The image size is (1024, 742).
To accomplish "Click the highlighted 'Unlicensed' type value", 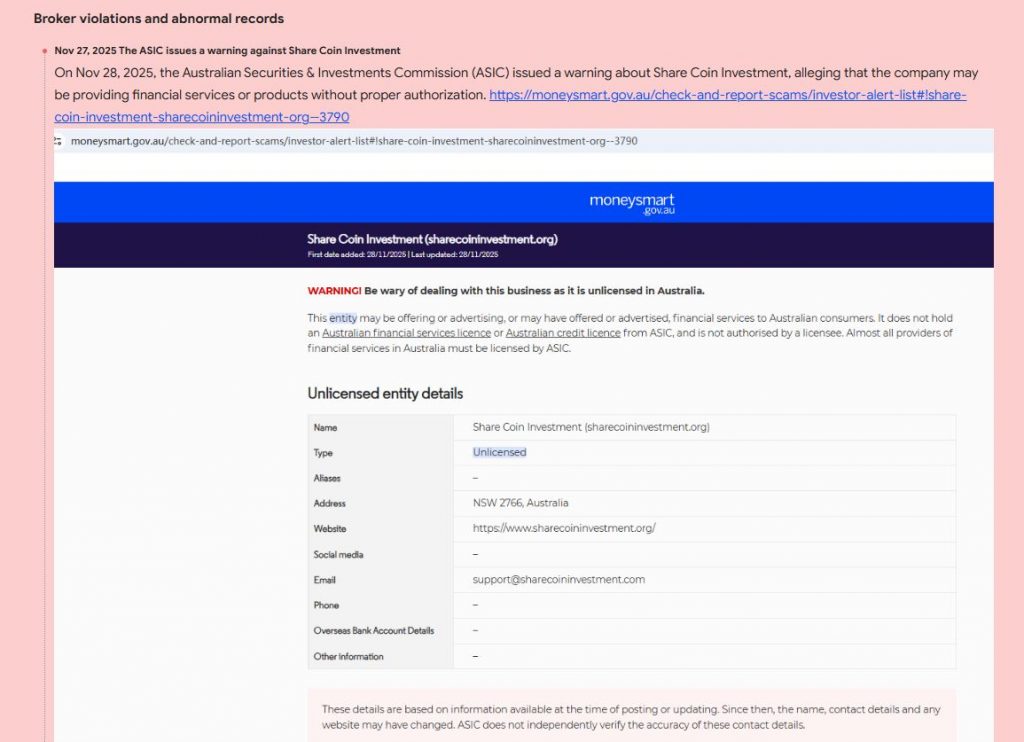I will click(x=499, y=452).
